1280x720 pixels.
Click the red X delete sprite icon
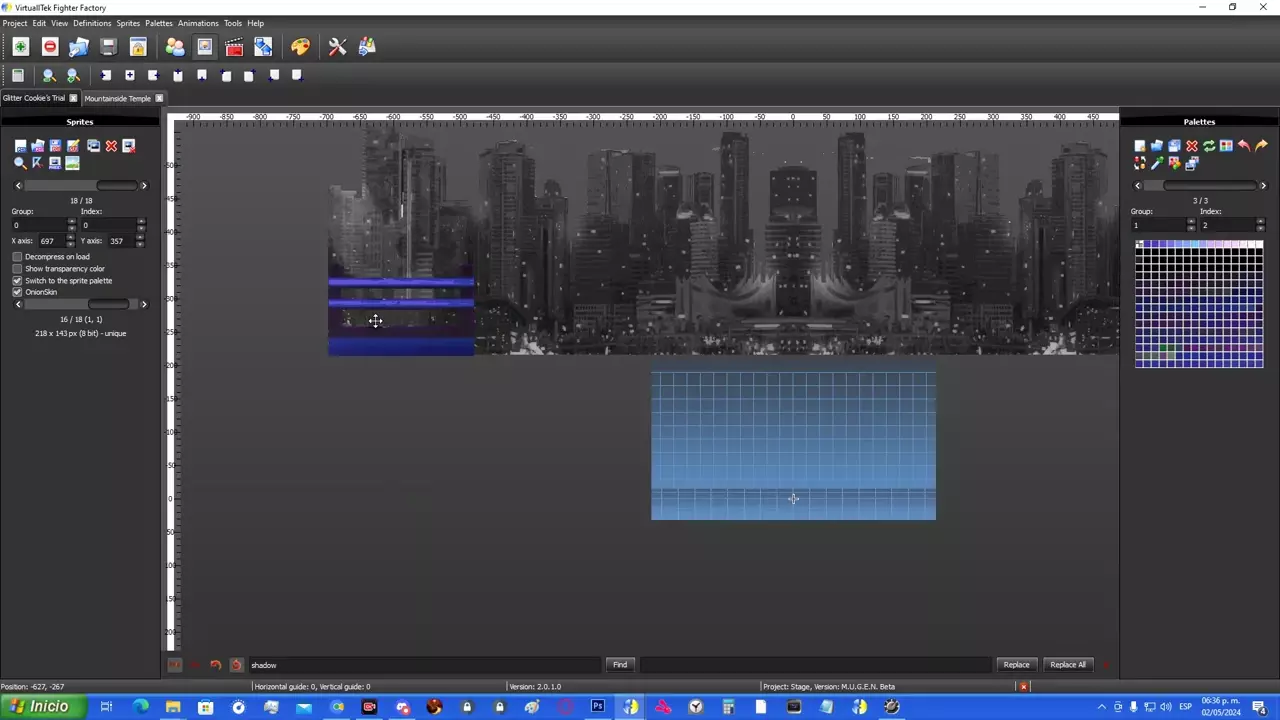click(x=111, y=146)
